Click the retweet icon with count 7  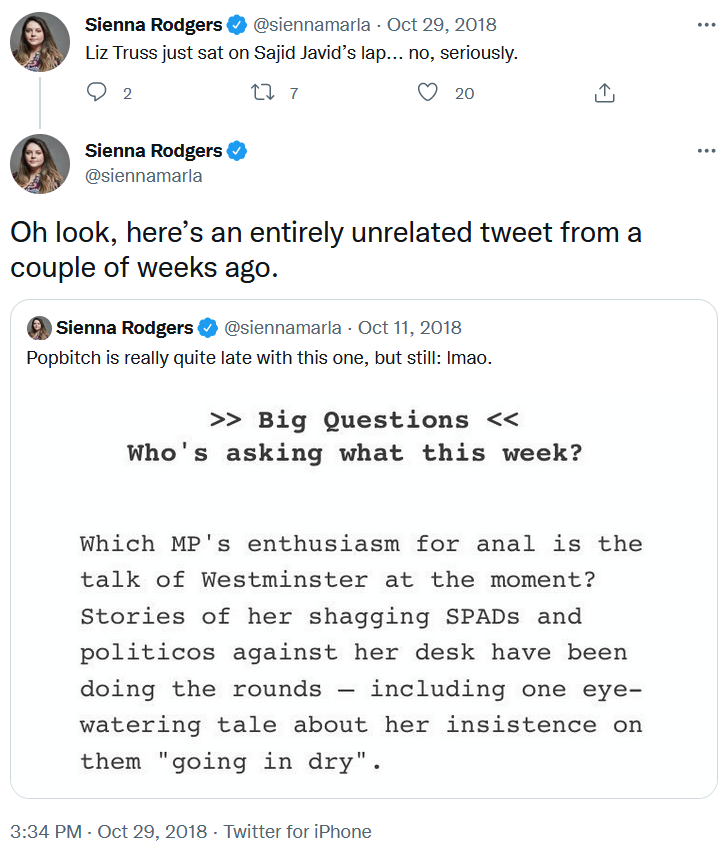(262, 92)
